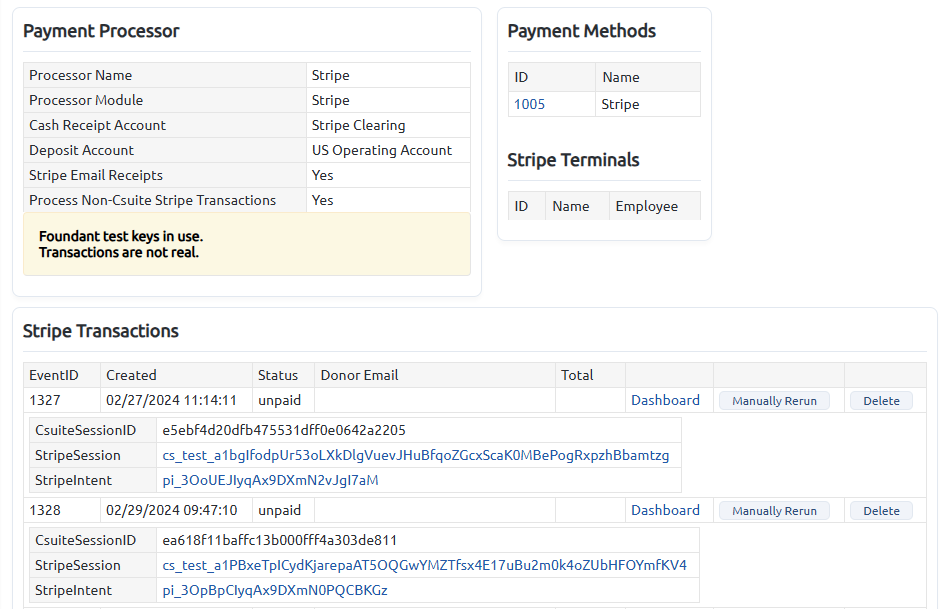
Task: Open StripeSession link for event 1327
Action: tap(416, 455)
